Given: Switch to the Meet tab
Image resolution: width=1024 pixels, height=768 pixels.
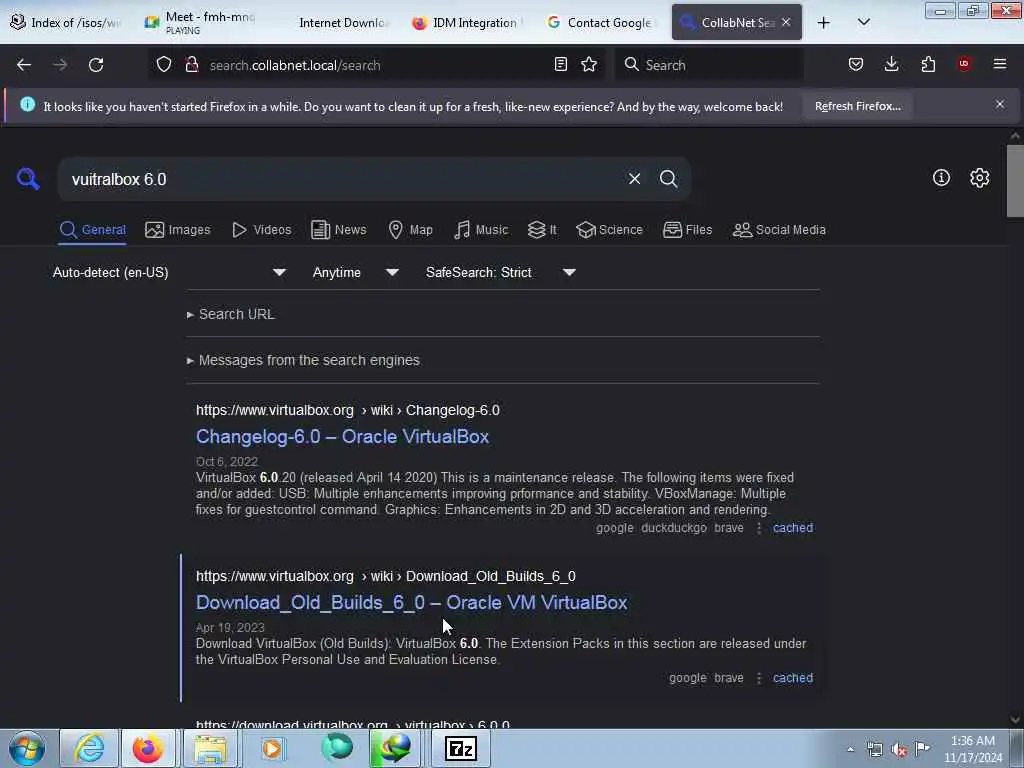Looking at the screenshot, I should tap(199, 22).
